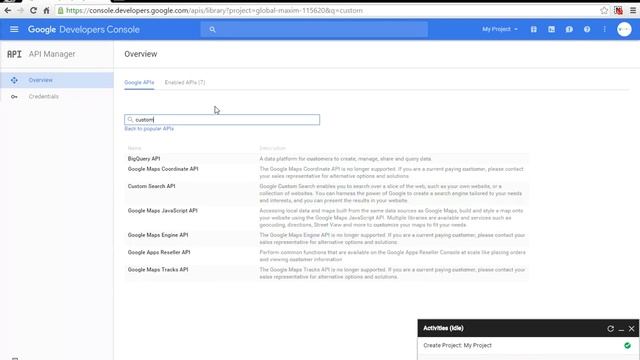This screenshot has height=360, width=640.
Task: Click the top blue search bar
Action: pos(314,29)
